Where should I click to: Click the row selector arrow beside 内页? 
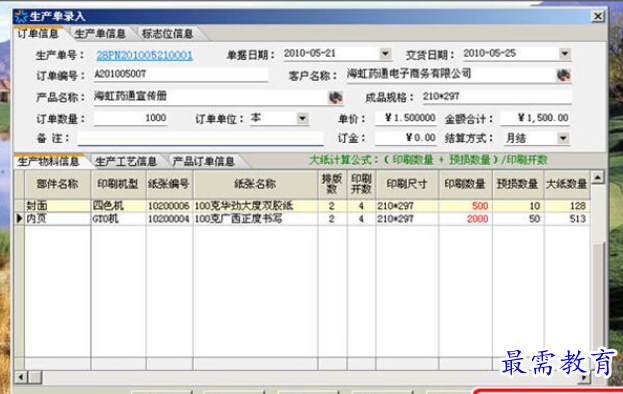point(19,218)
